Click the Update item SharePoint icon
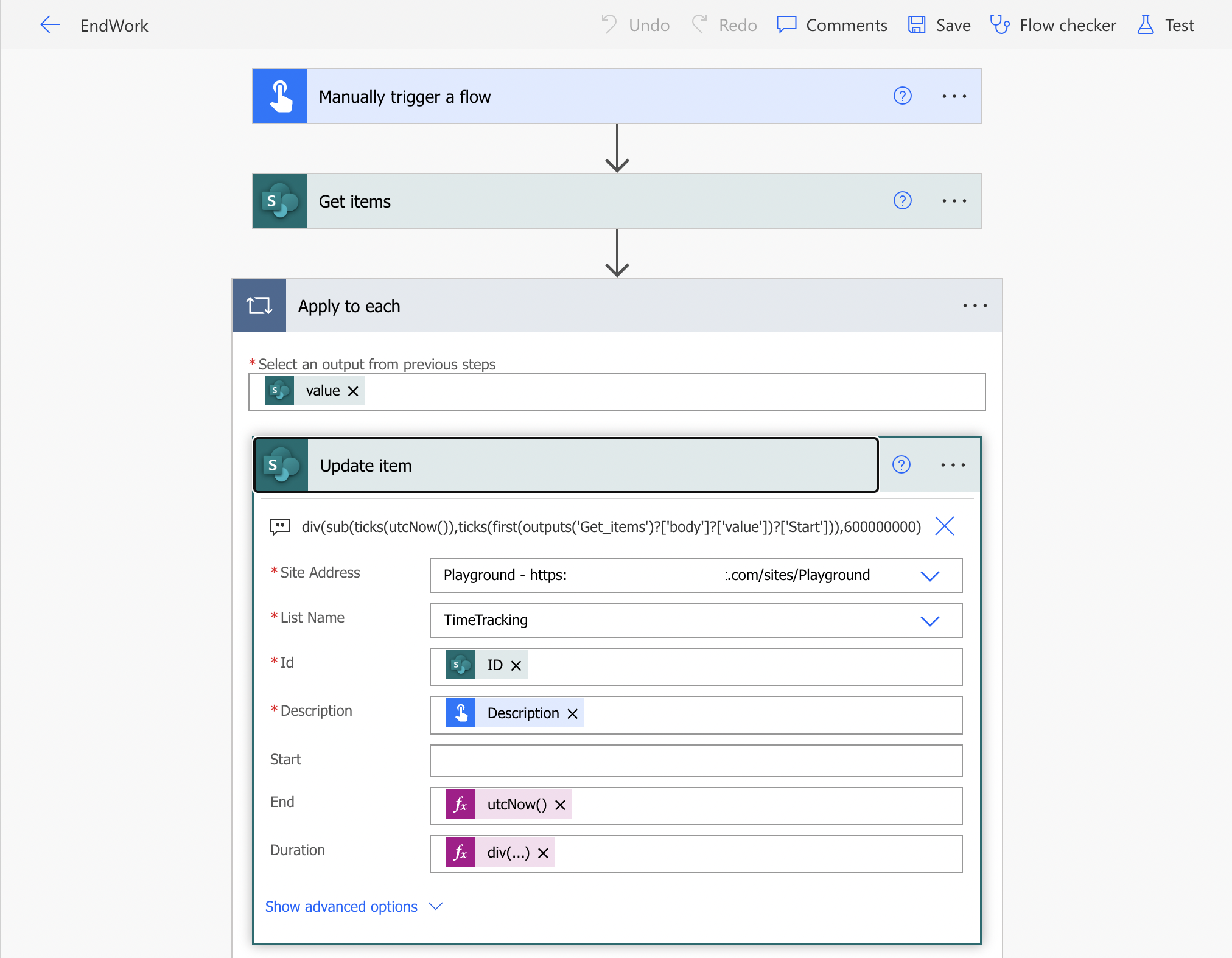 tap(283, 465)
